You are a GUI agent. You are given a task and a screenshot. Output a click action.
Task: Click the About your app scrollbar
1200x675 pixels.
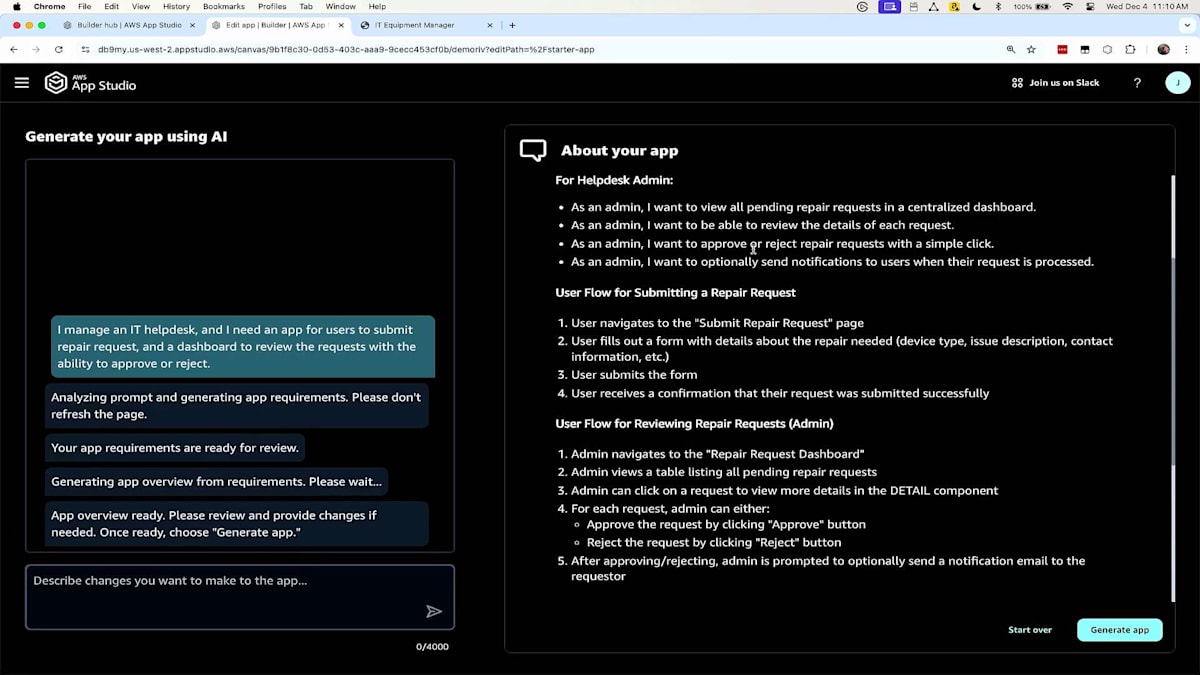(x=1173, y=390)
